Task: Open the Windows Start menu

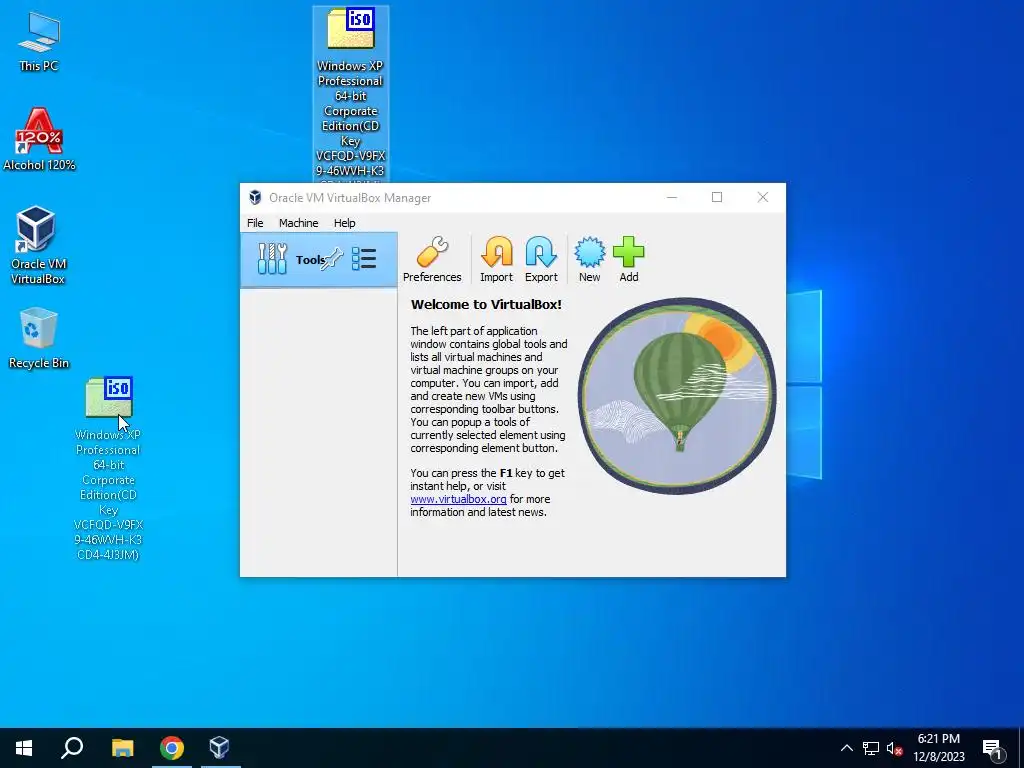Action: coord(24,748)
